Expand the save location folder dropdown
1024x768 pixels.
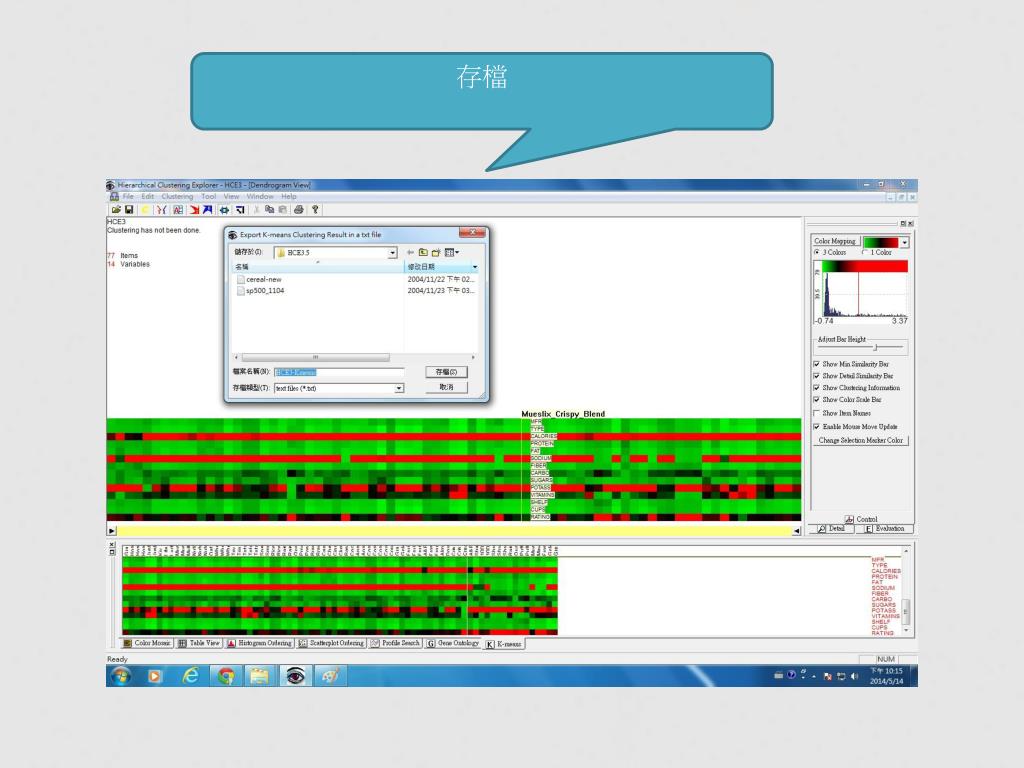tap(392, 253)
